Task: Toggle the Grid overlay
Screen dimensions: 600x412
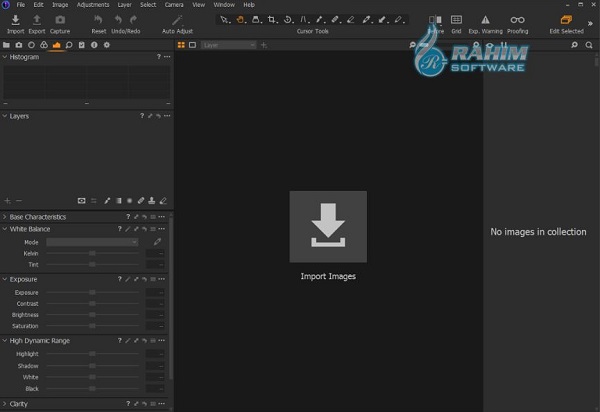Action: click(456, 20)
